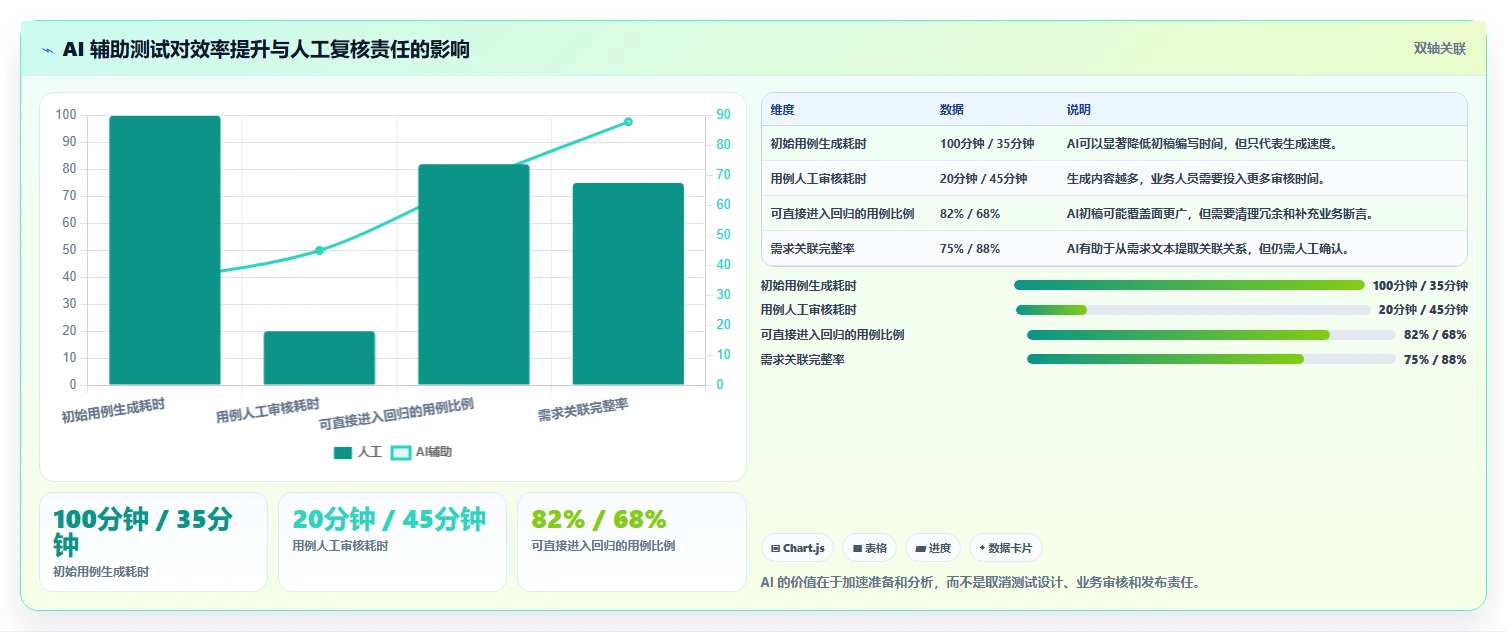Image resolution: width=1507 pixels, height=632 pixels.
Task: Click the 双轴关联 label in the header
Action: (1440, 49)
